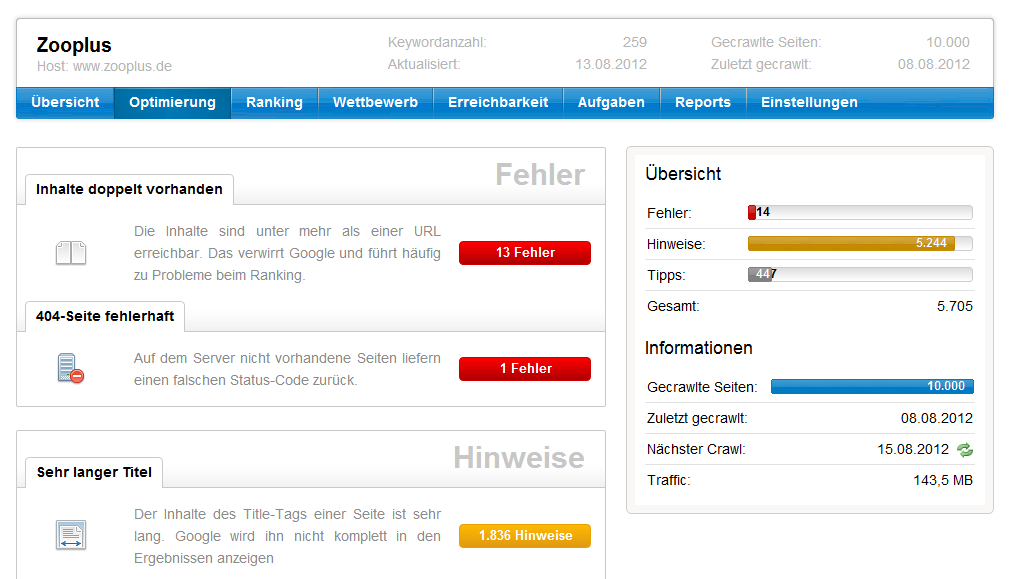The width and height of the screenshot is (1021, 579).
Task: Open the 1.836 Hinweise orange button
Action: click(524, 536)
